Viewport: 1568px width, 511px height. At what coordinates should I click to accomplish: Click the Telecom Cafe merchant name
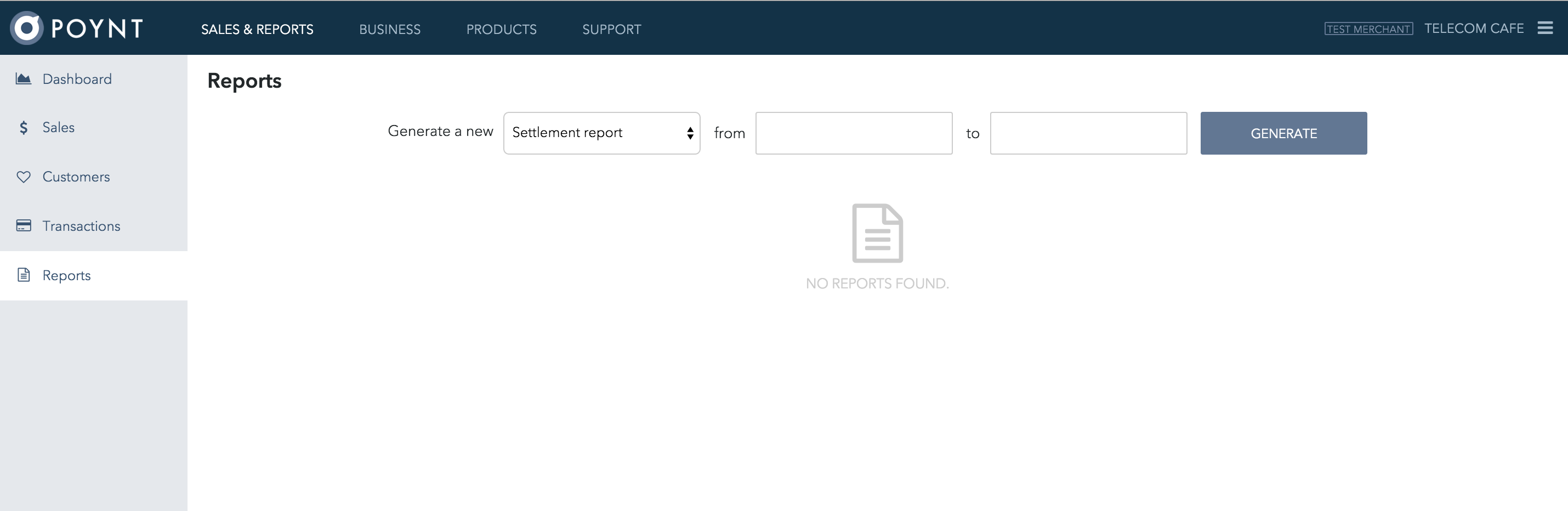tap(1474, 29)
